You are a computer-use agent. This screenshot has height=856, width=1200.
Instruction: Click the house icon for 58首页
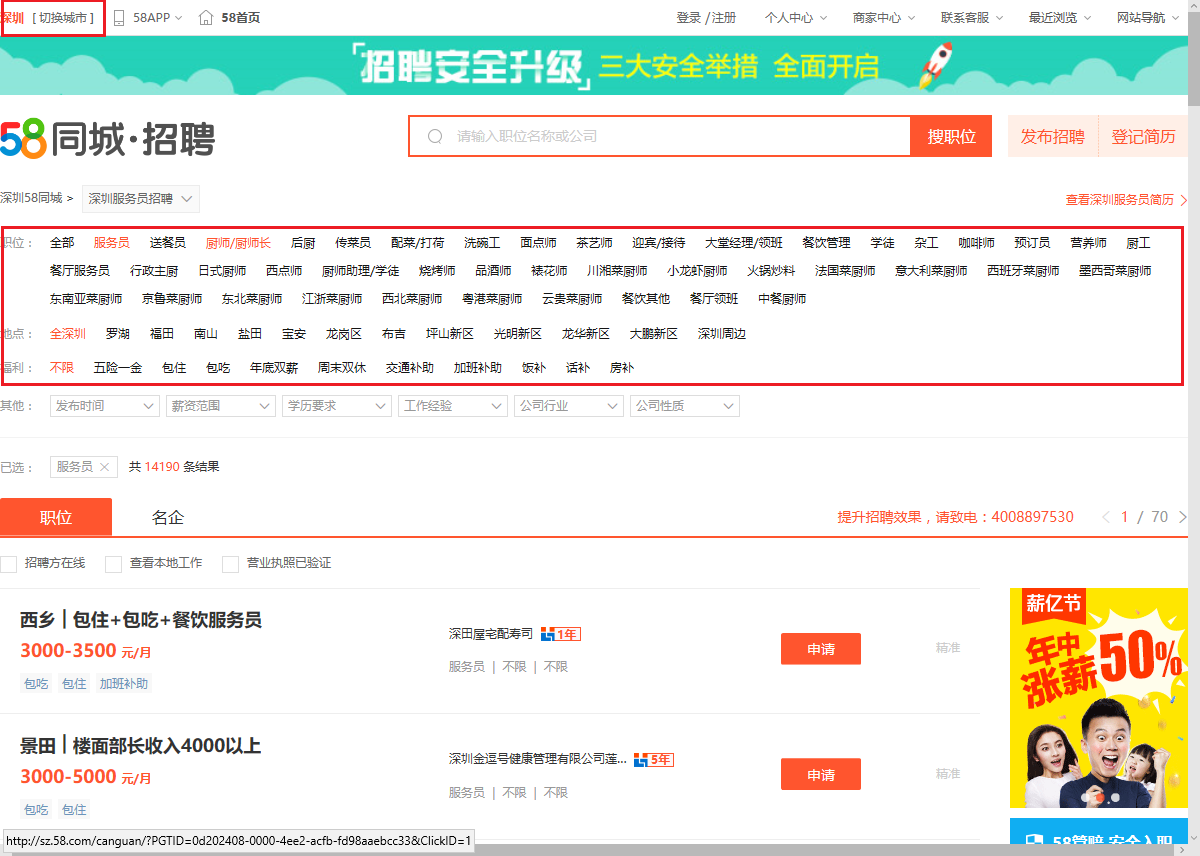coord(206,18)
